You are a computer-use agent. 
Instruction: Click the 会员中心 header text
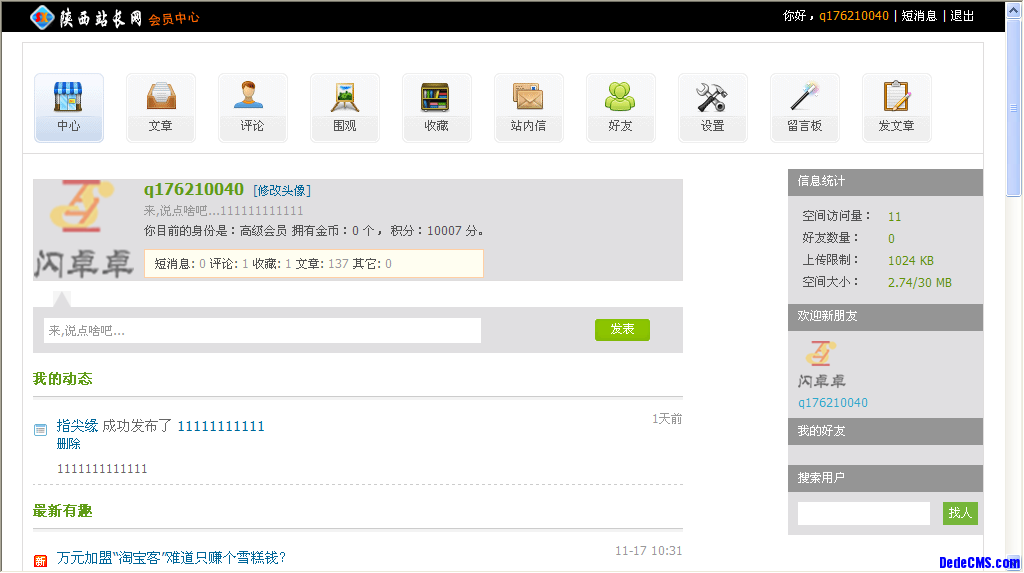coord(174,19)
